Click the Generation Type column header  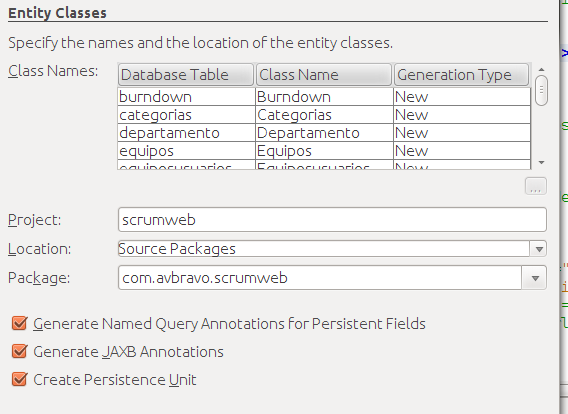tap(462, 75)
